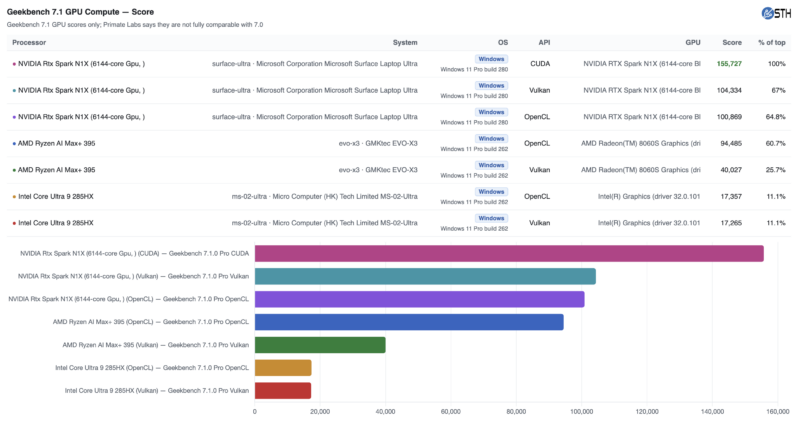Viewport: 800px width, 423px height.
Task: Click the green AMD Vulkan bar in the chart
Action: click(320, 345)
